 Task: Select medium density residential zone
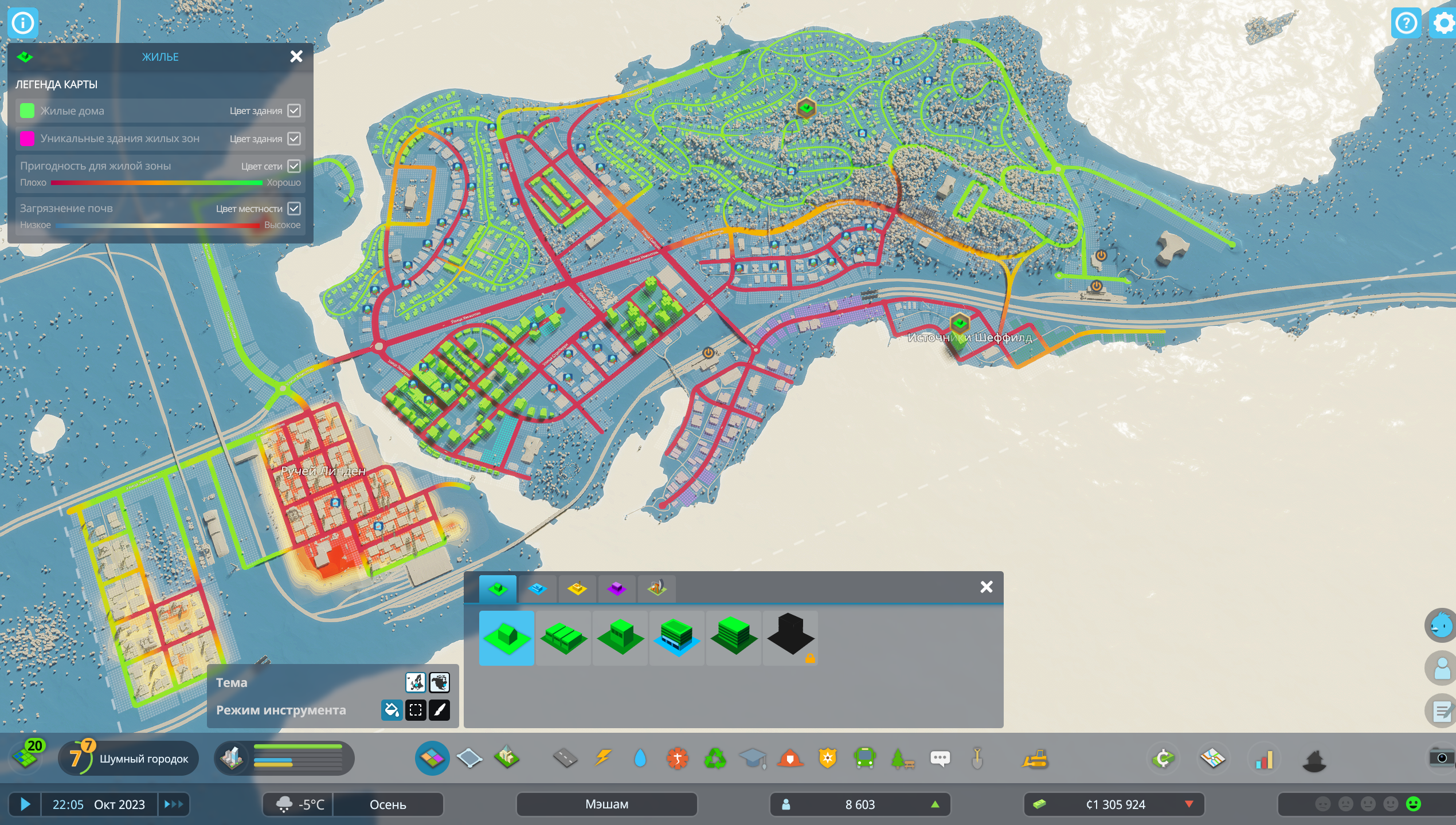point(620,638)
